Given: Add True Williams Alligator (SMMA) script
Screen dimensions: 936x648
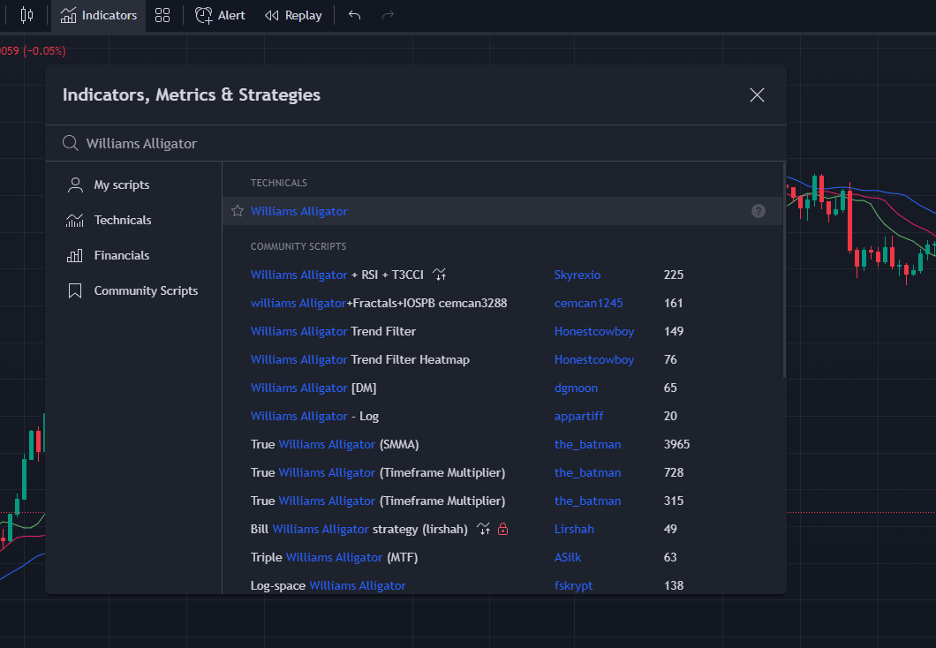Looking at the screenshot, I should point(335,445).
